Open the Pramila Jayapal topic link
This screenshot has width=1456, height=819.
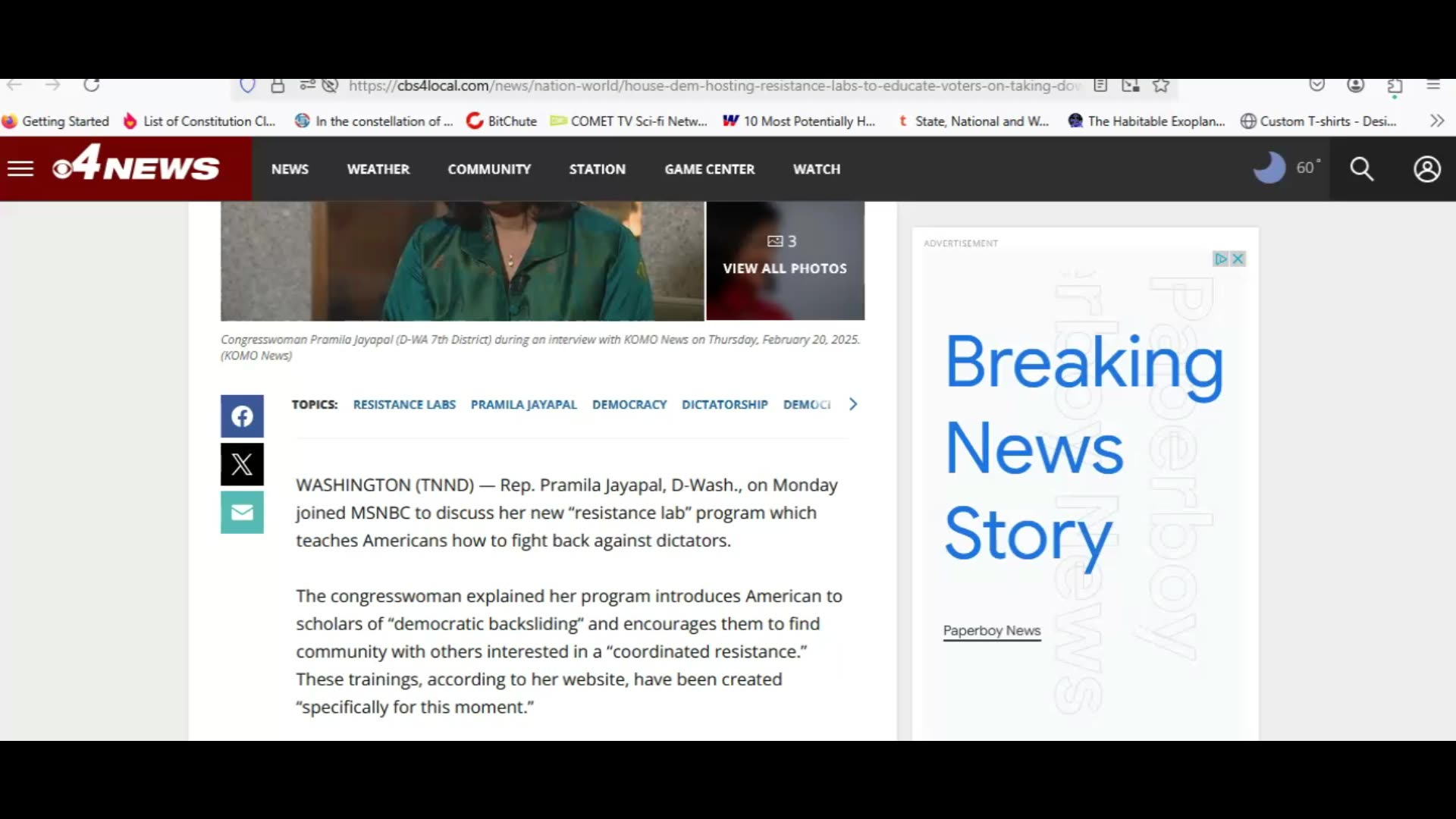pos(523,404)
